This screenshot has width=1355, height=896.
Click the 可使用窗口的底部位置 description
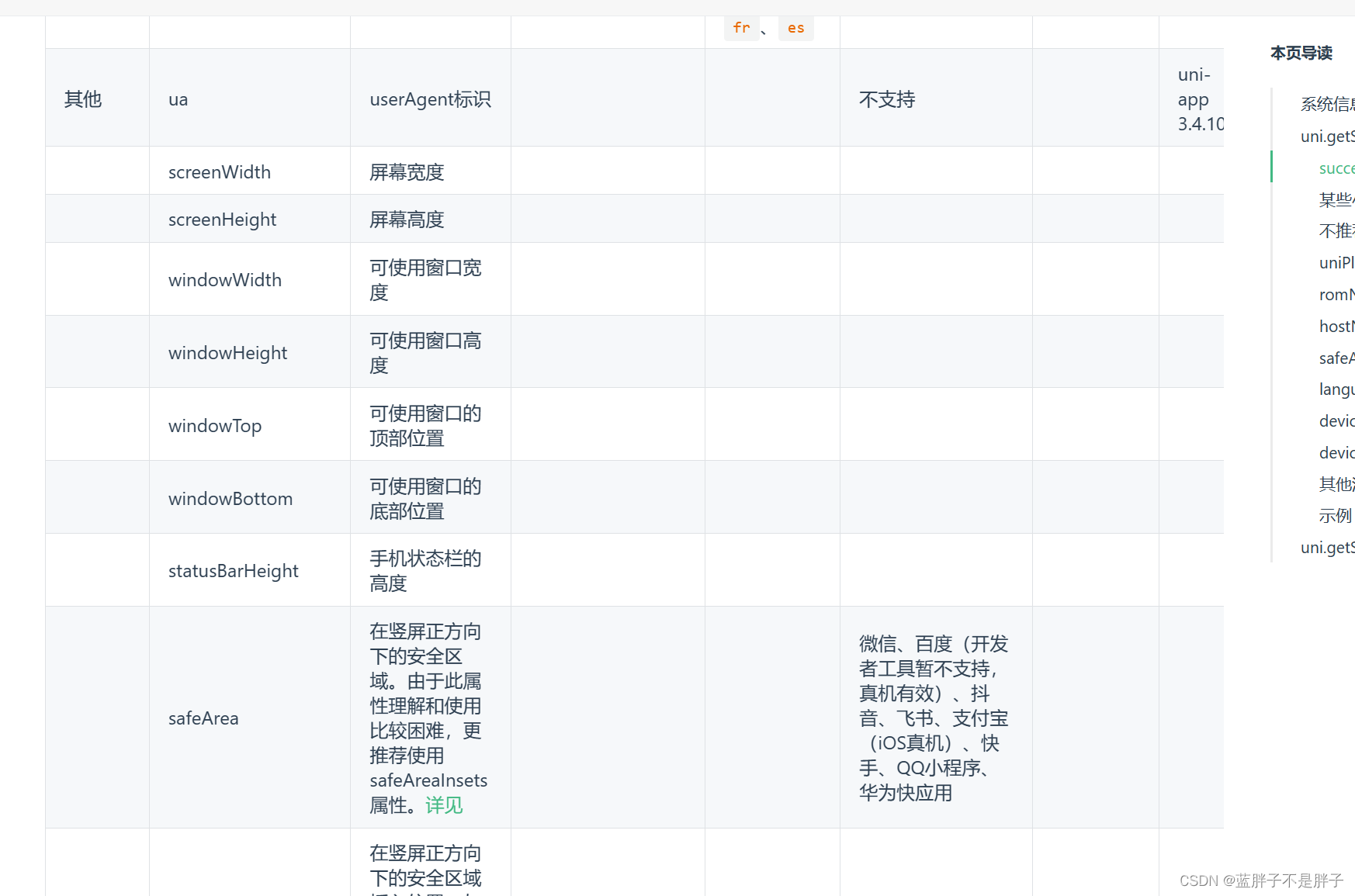tap(425, 499)
